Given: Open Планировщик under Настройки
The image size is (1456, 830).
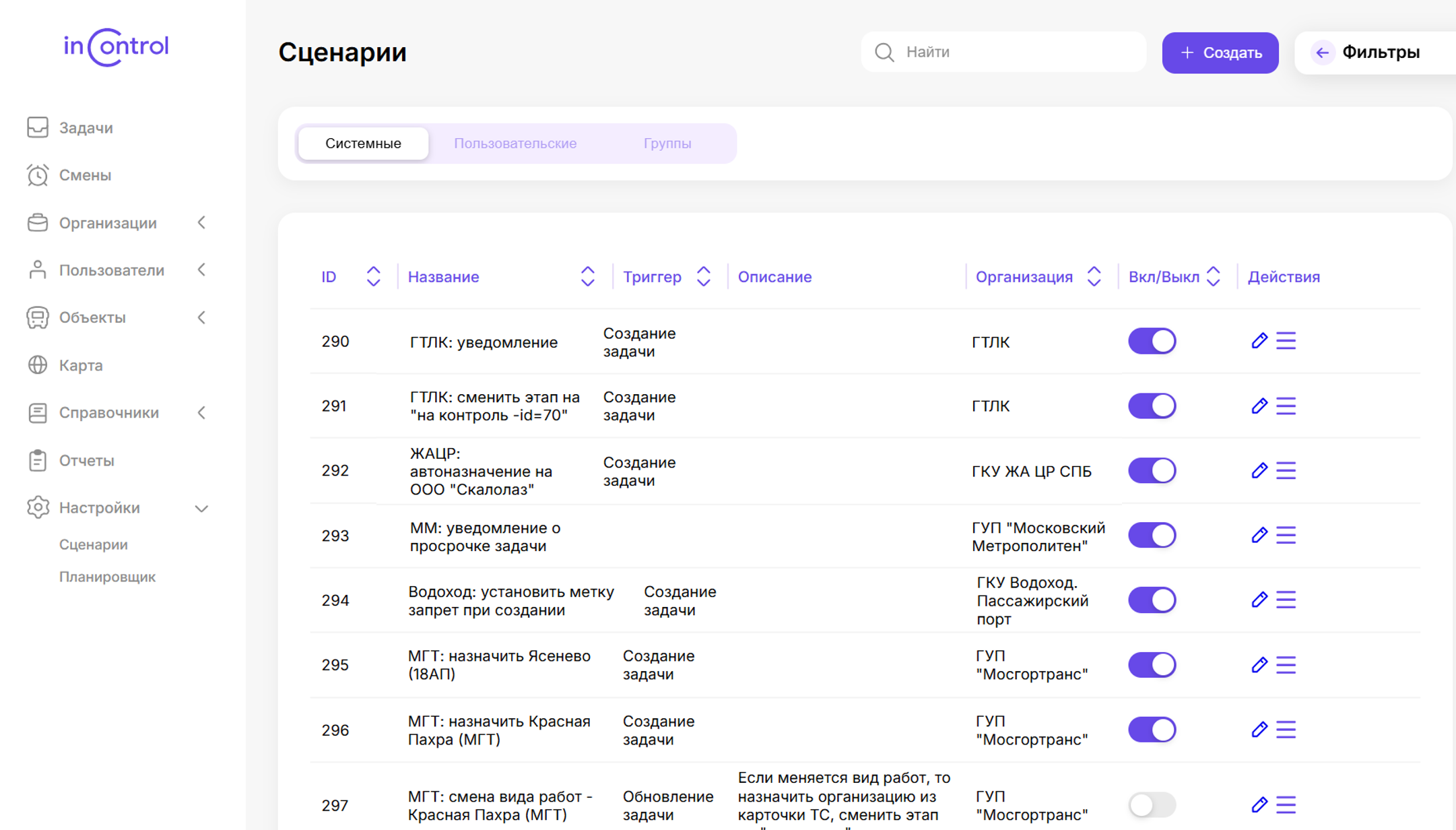Looking at the screenshot, I should tap(107, 577).
